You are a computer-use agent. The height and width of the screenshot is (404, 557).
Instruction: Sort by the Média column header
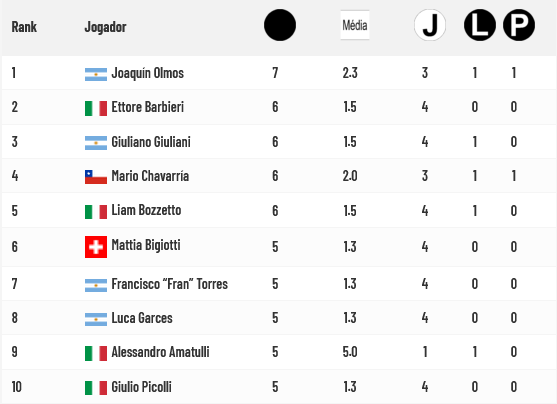click(355, 25)
